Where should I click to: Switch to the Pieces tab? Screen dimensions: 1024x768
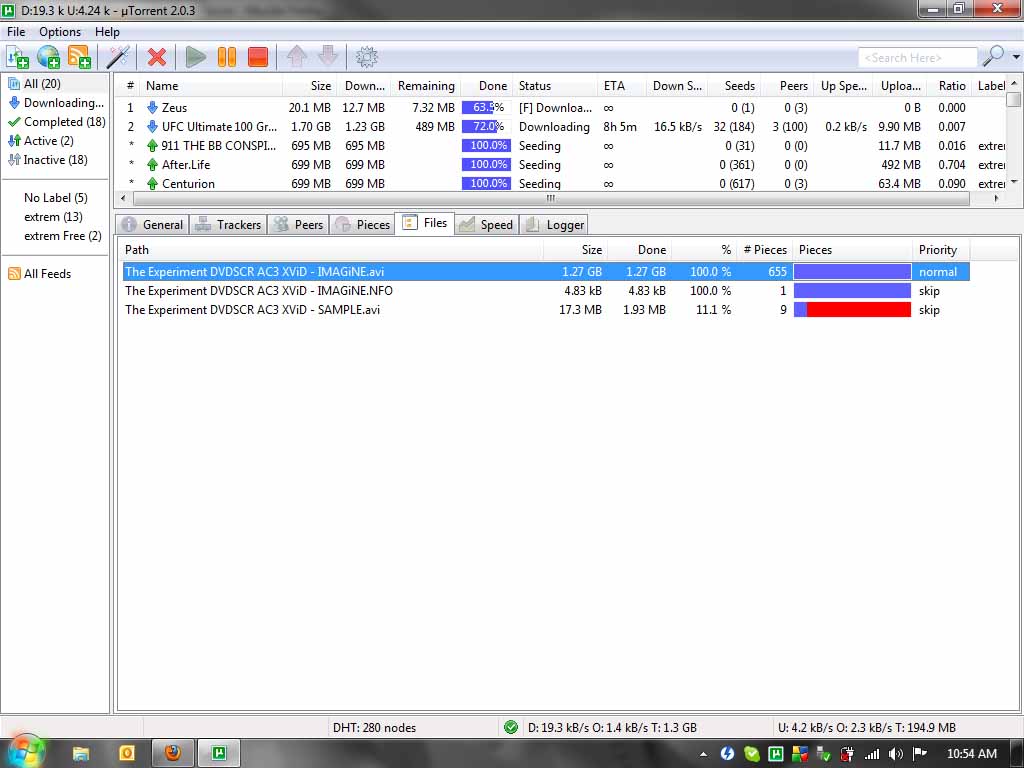tap(362, 225)
